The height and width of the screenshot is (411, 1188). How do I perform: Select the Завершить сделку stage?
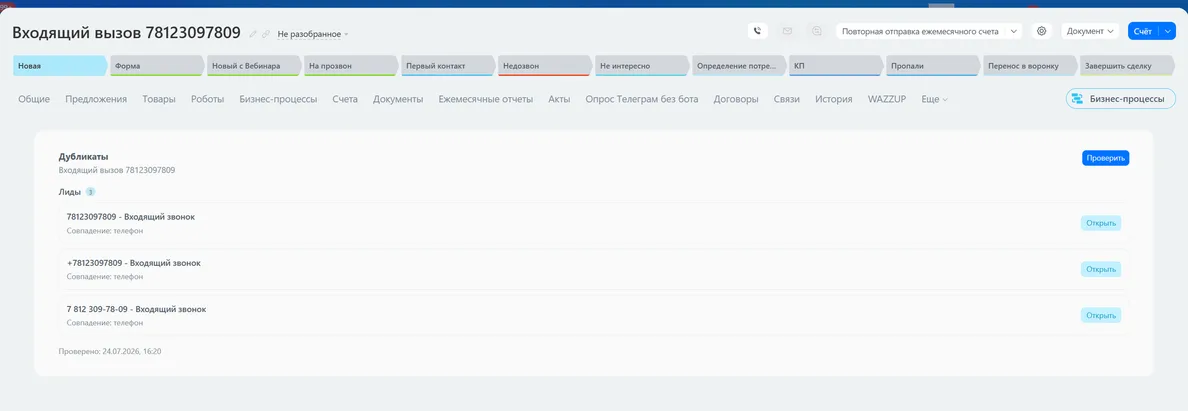coord(1127,66)
